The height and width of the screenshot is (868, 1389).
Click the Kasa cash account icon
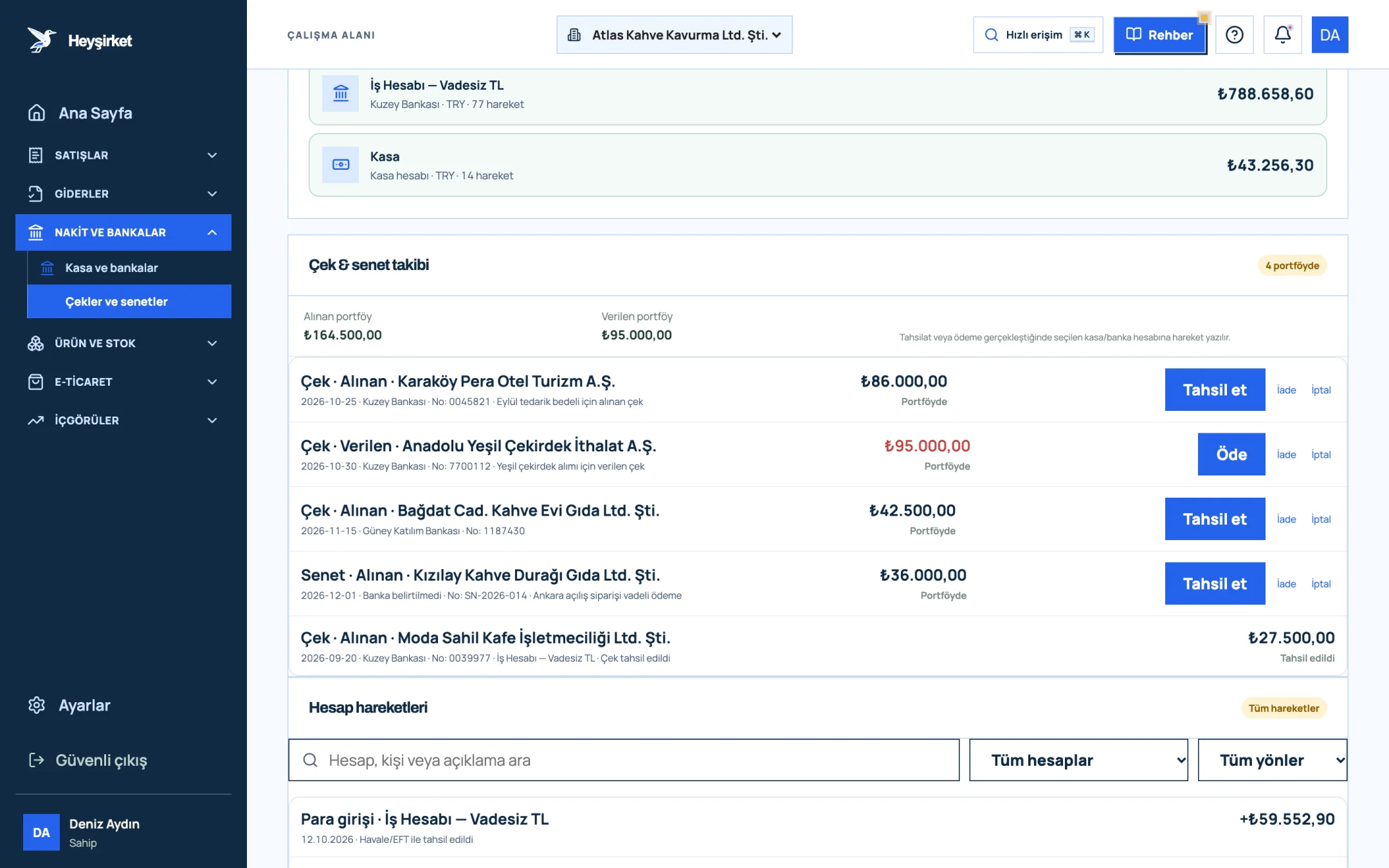point(340,165)
